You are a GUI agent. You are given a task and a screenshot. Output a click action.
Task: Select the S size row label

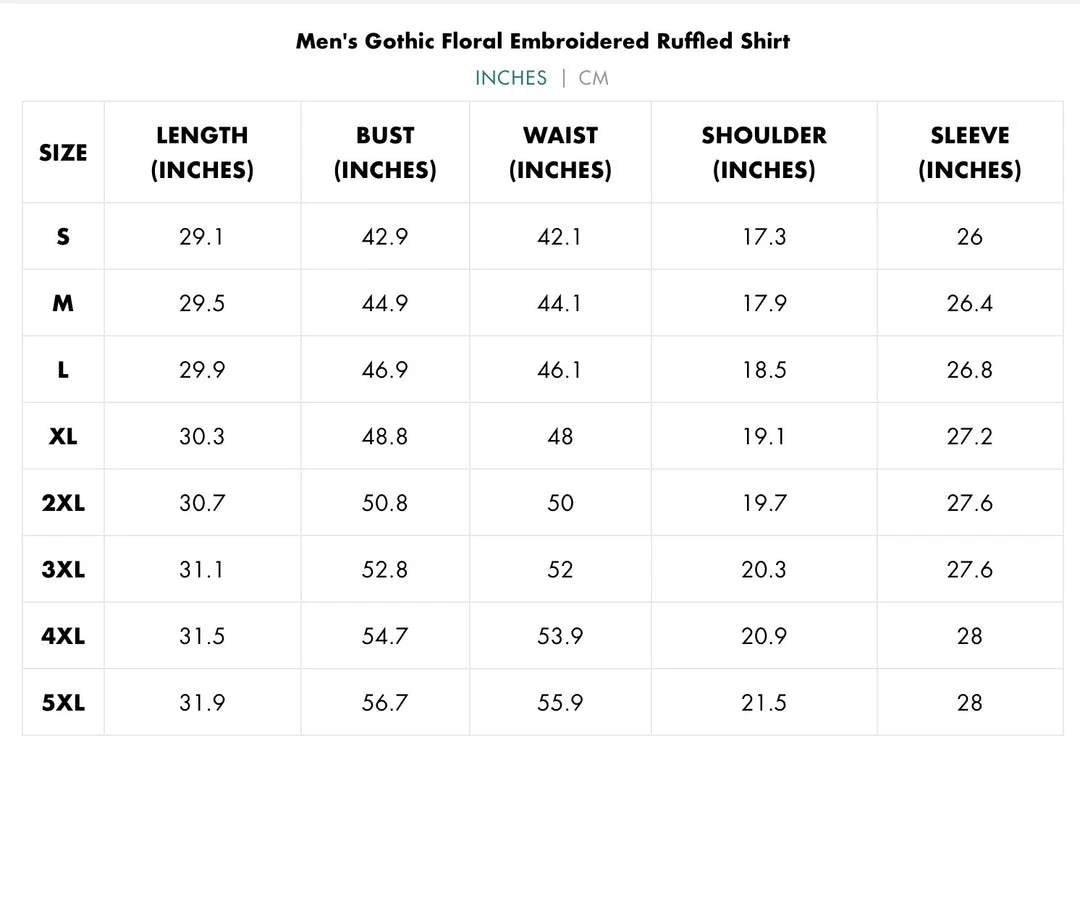pyautogui.click(x=63, y=237)
